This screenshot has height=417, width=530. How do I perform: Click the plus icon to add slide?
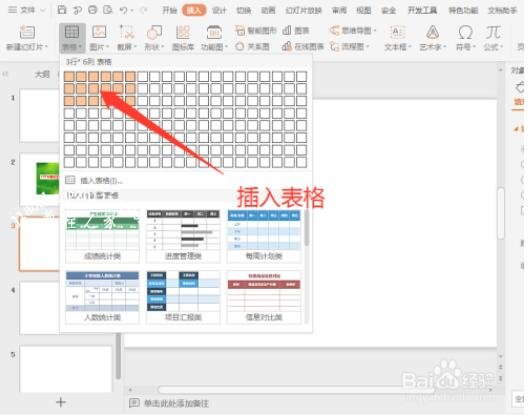tap(61, 402)
